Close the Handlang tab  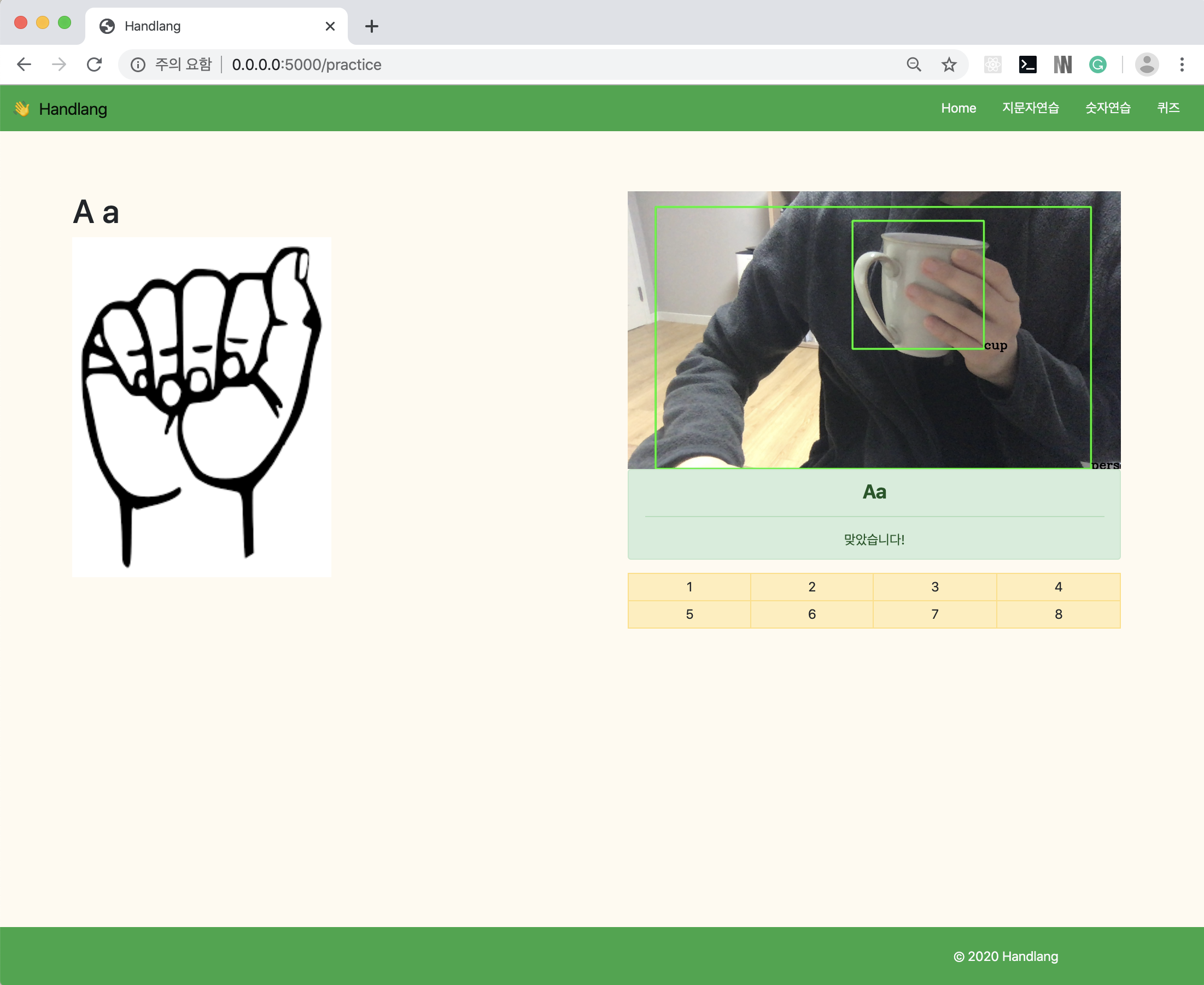click(330, 26)
